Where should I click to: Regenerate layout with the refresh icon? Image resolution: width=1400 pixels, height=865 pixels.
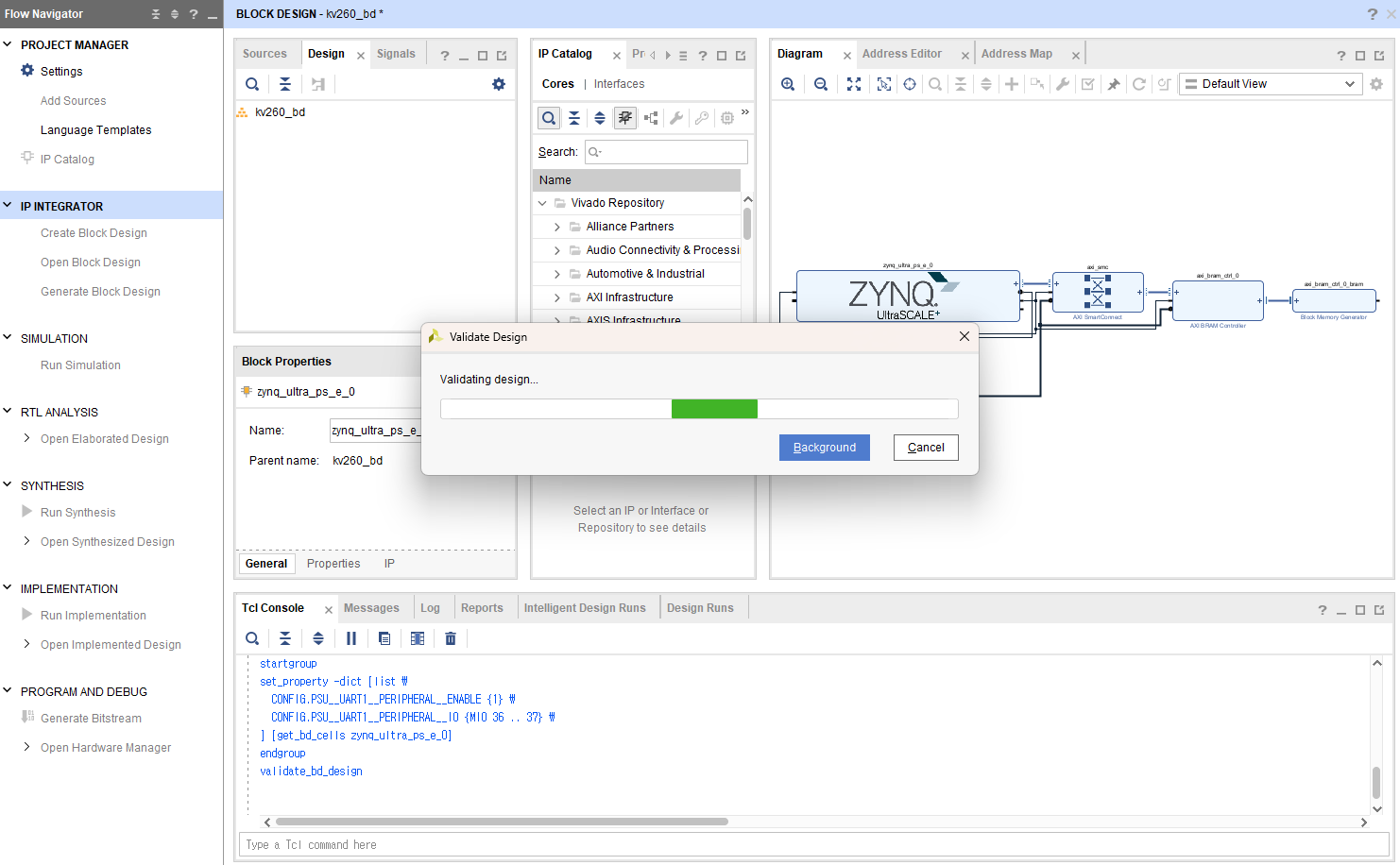[x=1139, y=84]
